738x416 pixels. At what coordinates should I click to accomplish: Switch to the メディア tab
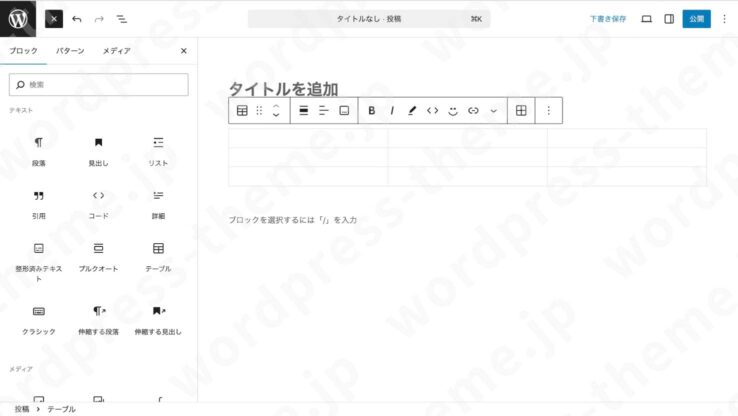[117, 51]
